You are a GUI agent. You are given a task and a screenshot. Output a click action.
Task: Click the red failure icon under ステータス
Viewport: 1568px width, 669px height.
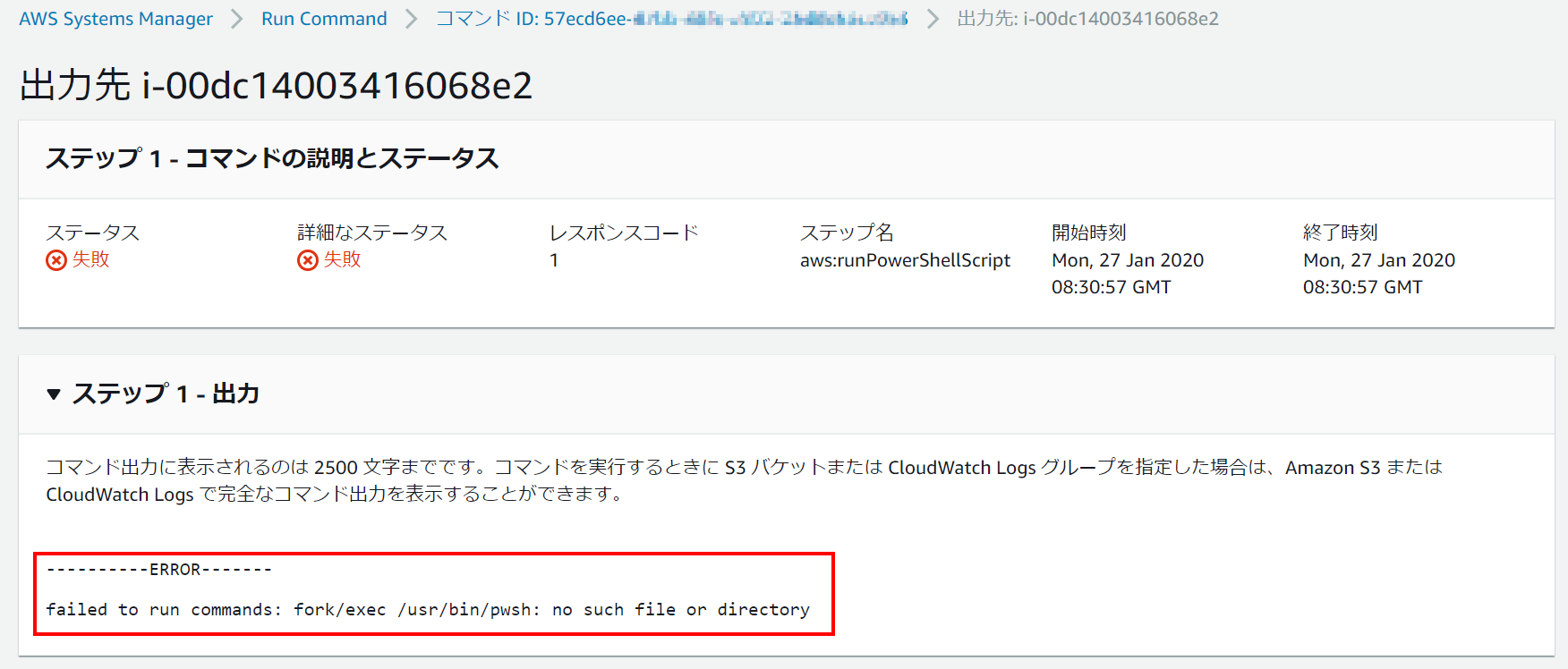[x=56, y=260]
